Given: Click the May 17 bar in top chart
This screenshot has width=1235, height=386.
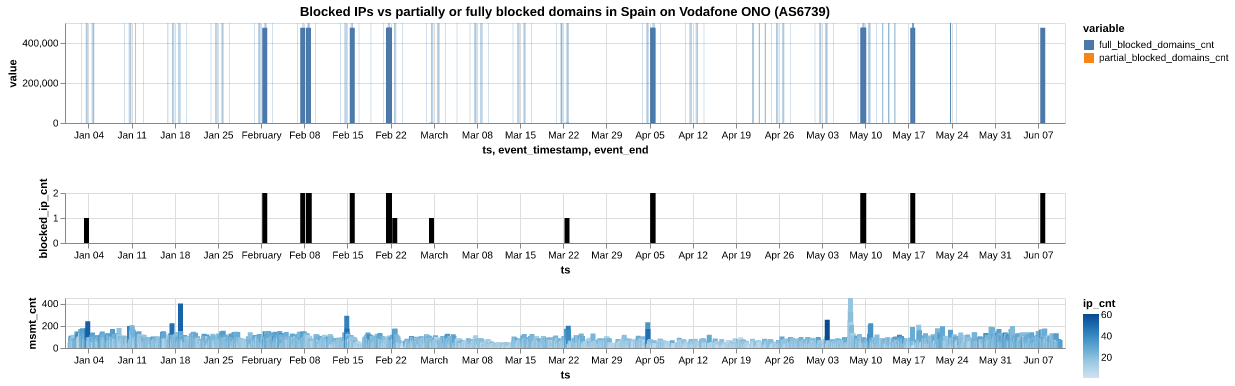Looking at the screenshot, I should pos(912,75).
